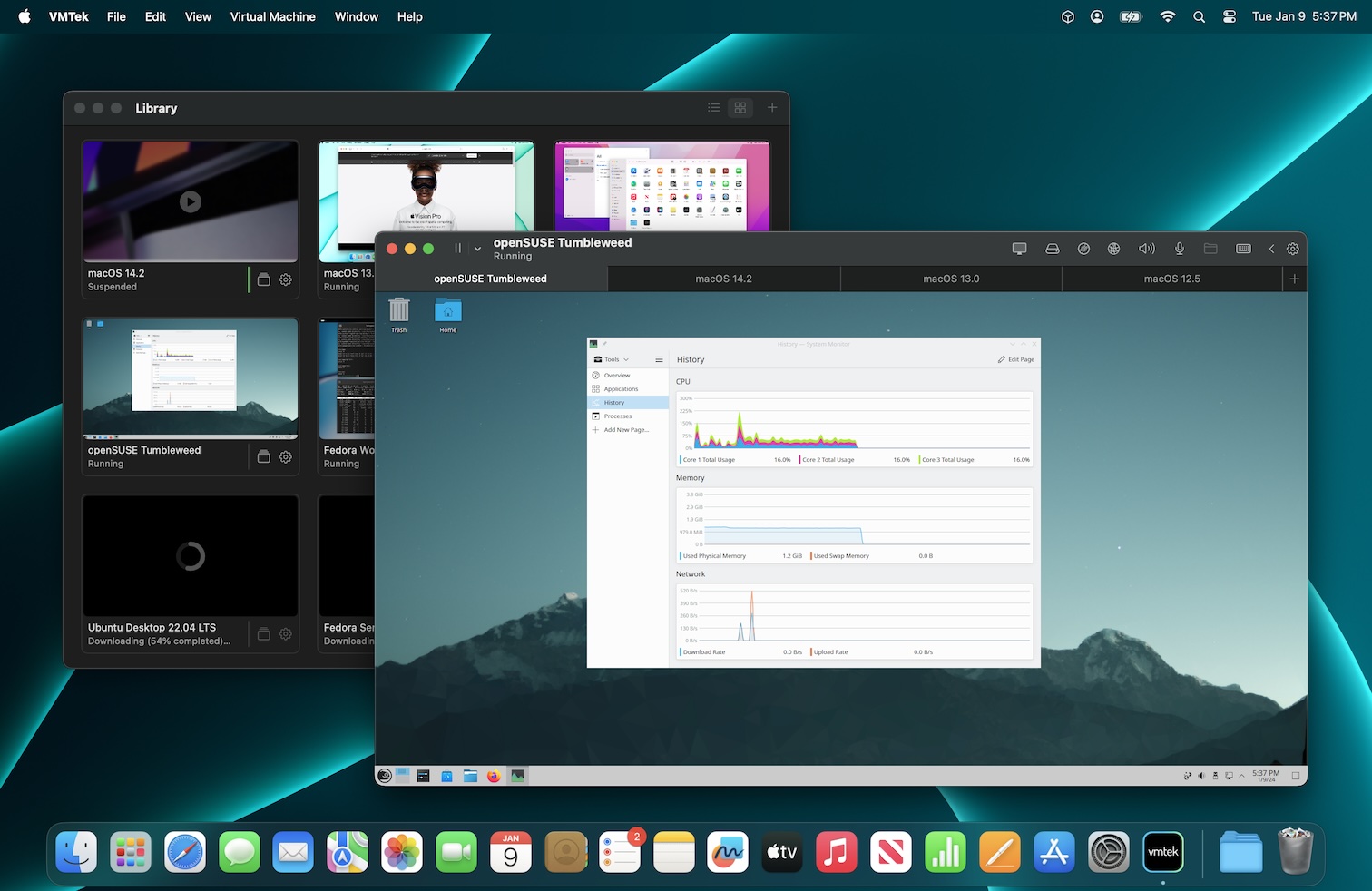Open the Processes page in System Monitor

click(627, 416)
